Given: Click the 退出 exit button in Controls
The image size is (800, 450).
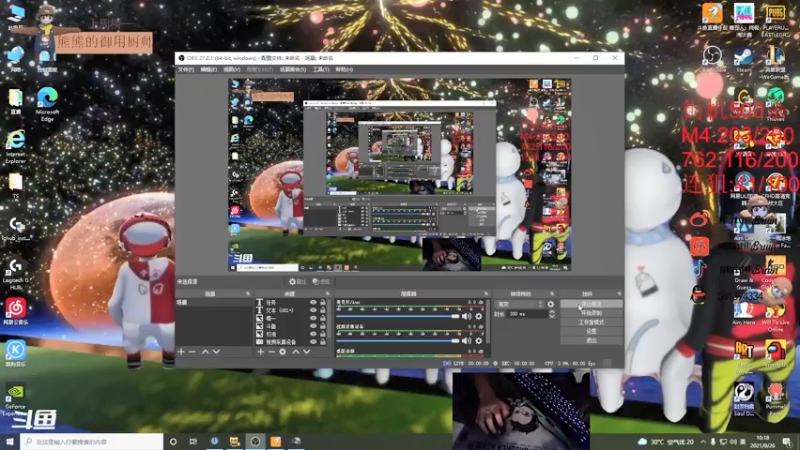Looking at the screenshot, I should tap(591, 340).
